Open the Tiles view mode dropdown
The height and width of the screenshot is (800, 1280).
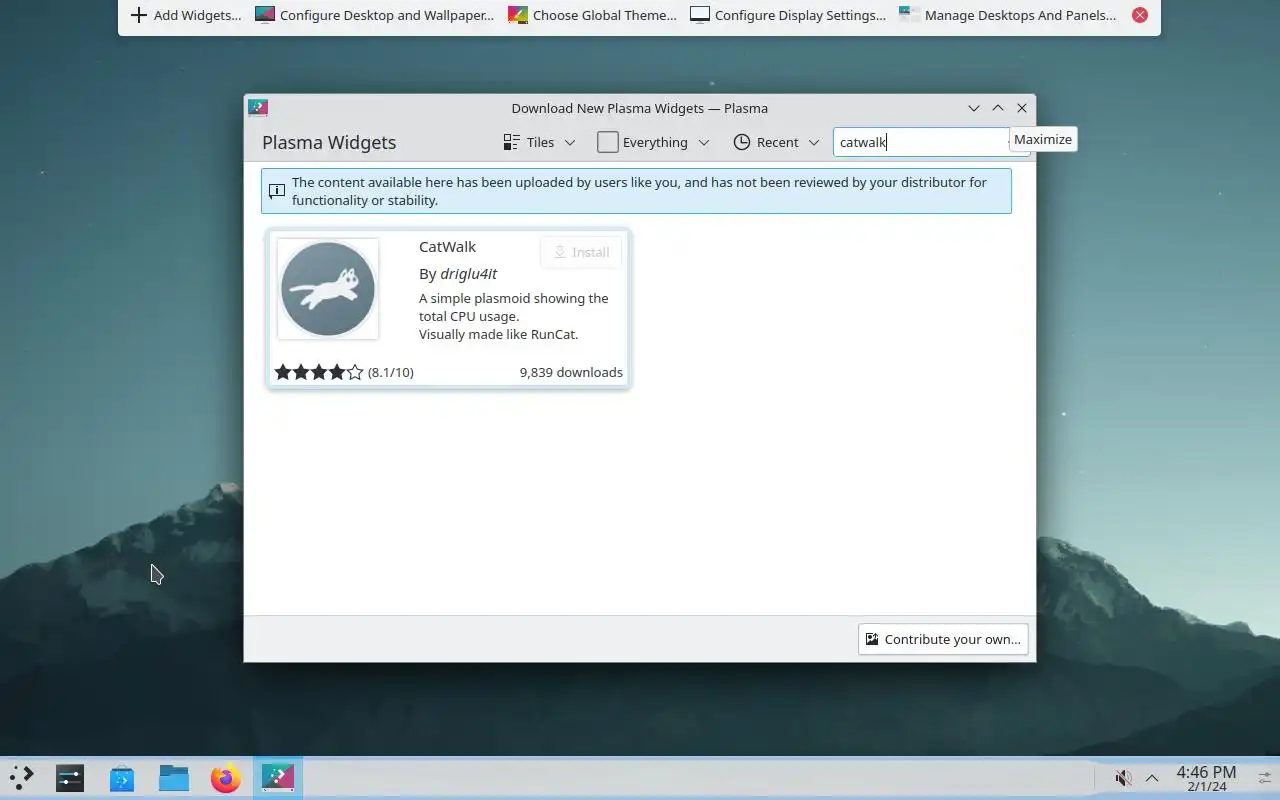pyautogui.click(x=540, y=142)
